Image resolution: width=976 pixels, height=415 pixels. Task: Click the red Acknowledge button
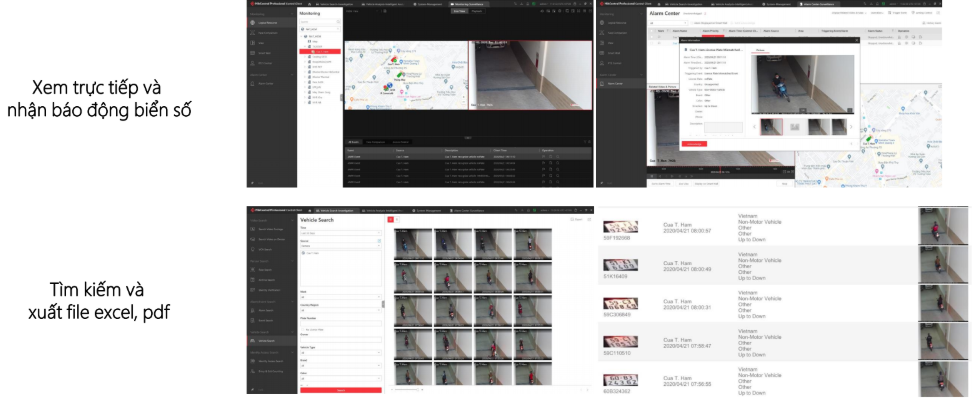695,144
